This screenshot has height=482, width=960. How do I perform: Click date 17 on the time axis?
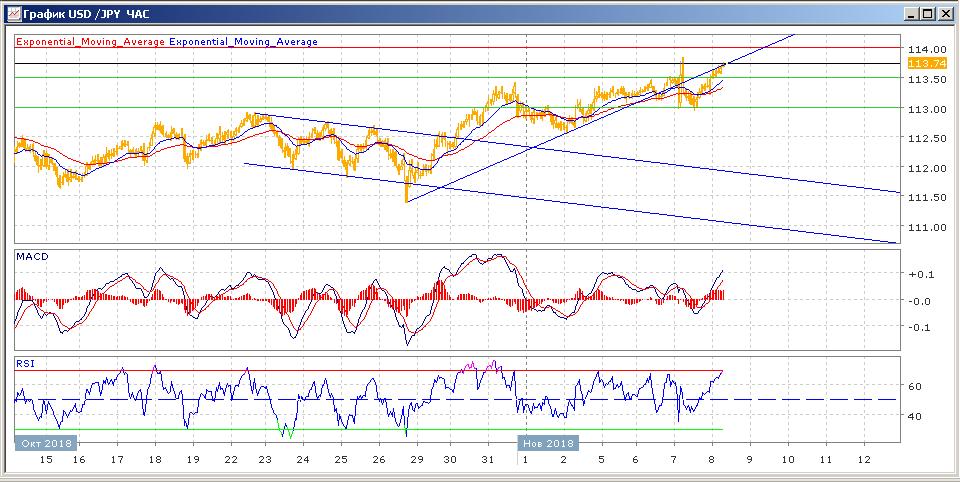pos(117,460)
